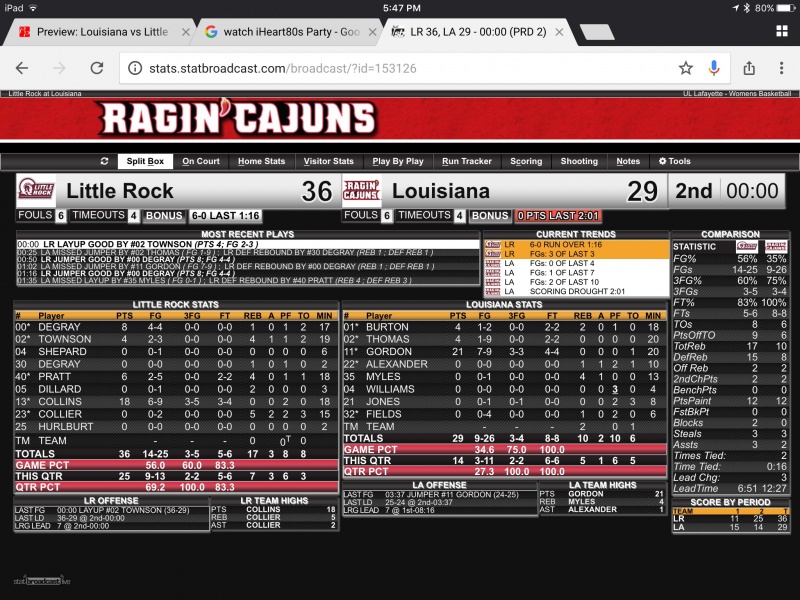
Task: Click the Little Rock team logo
Action: [37, 191]
